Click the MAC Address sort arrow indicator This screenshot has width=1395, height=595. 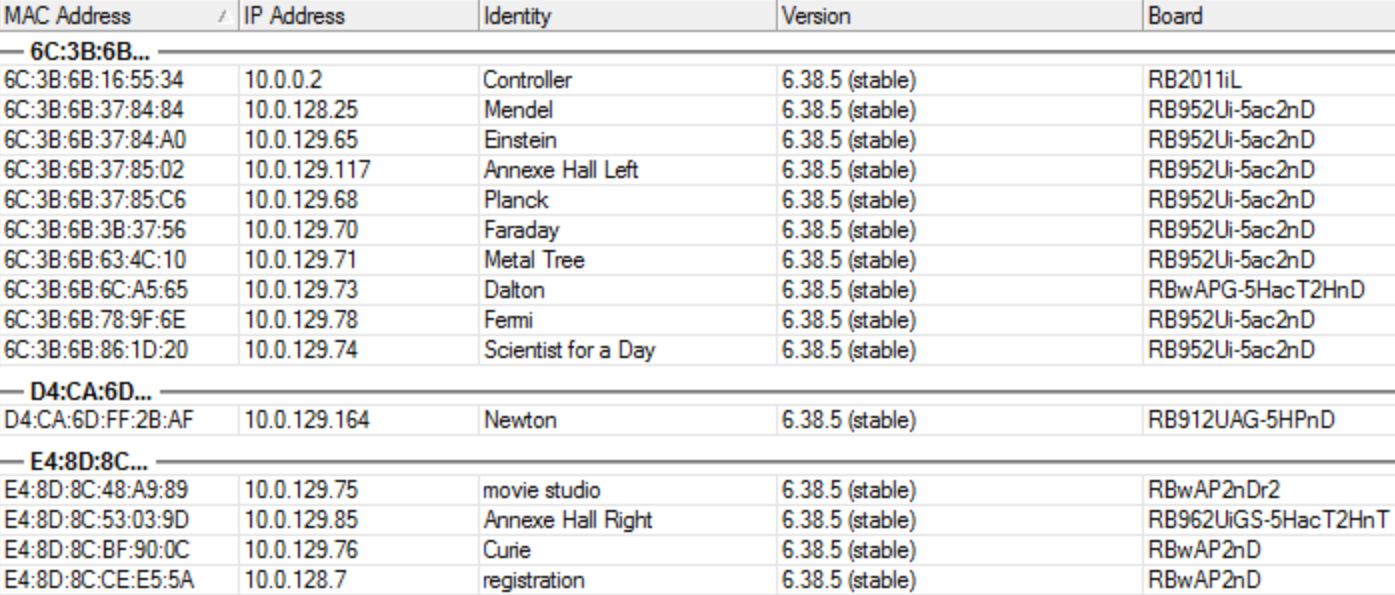click(x=222, y=16)
